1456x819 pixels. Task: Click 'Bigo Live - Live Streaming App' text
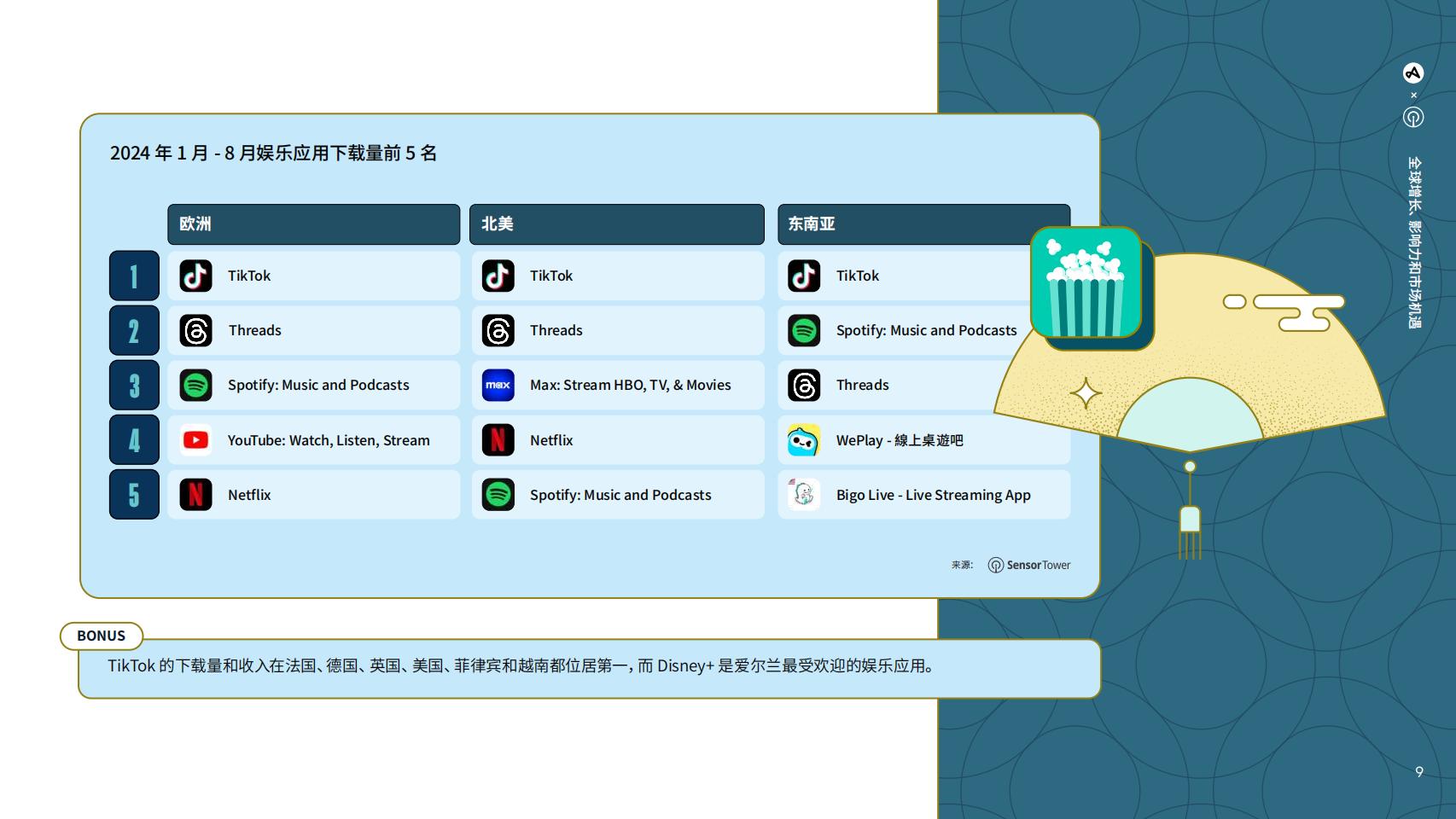coord(934,495)
